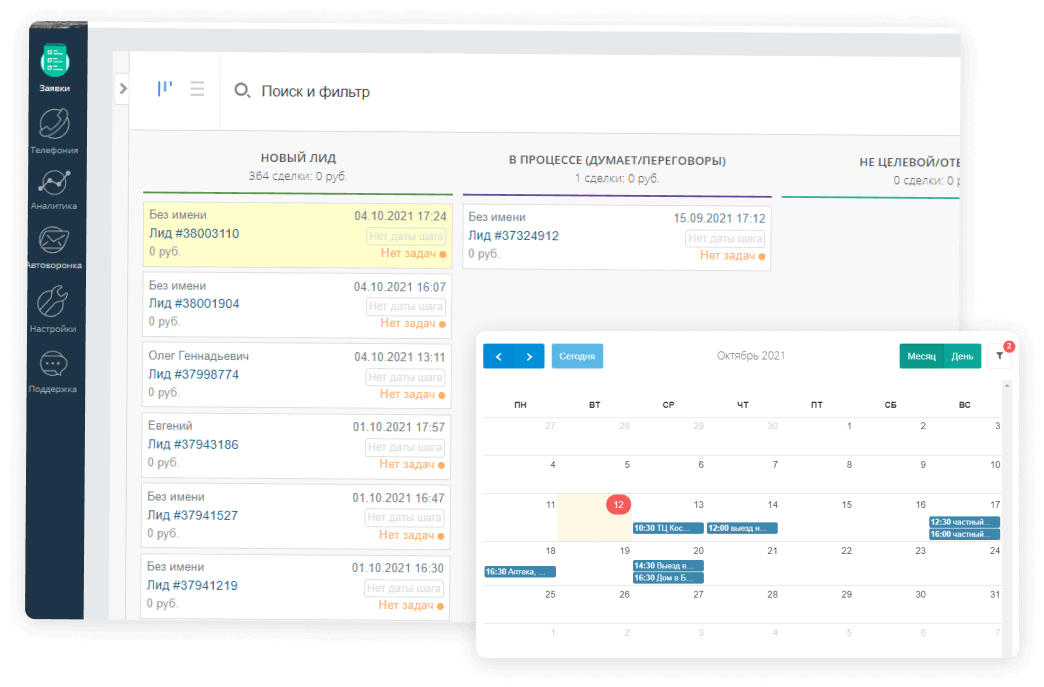1044x687 pixels.
Task: Open the Телефония sidebar section
Action: click(54, 131)
